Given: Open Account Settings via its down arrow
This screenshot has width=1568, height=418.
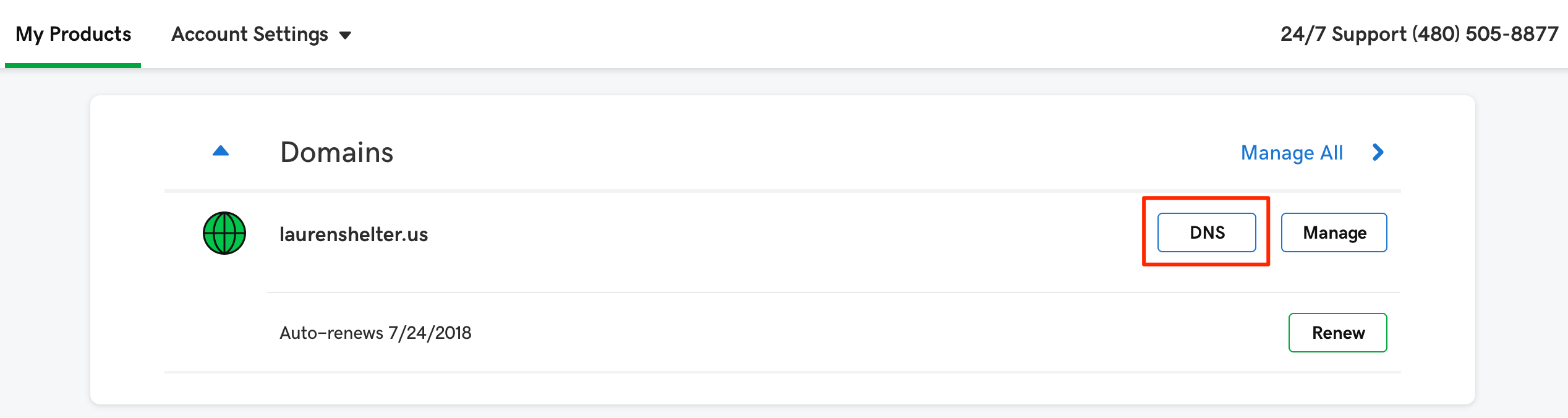Looking at the screenshot, I should coord(345,35).
